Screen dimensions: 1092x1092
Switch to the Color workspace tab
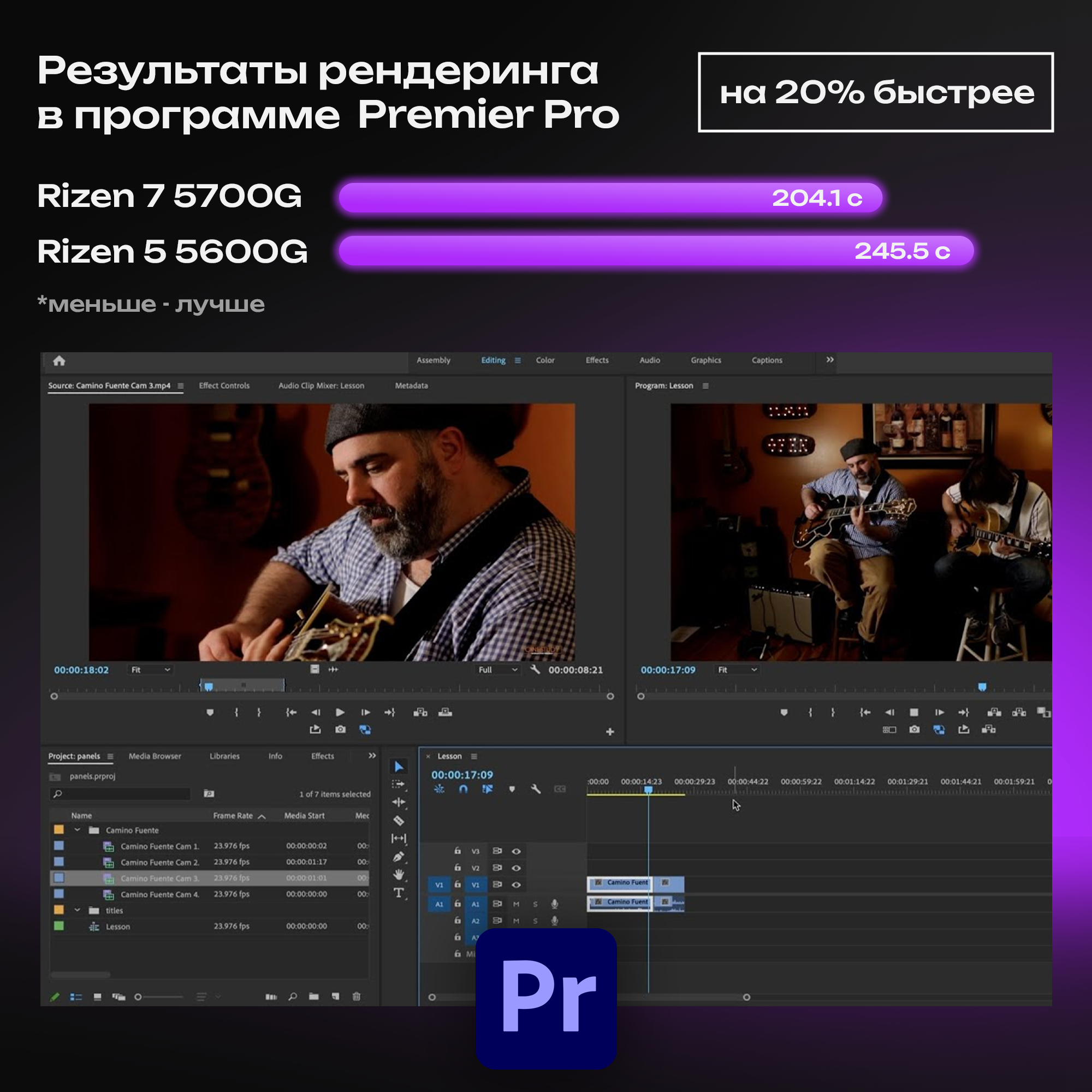point(545,360)
